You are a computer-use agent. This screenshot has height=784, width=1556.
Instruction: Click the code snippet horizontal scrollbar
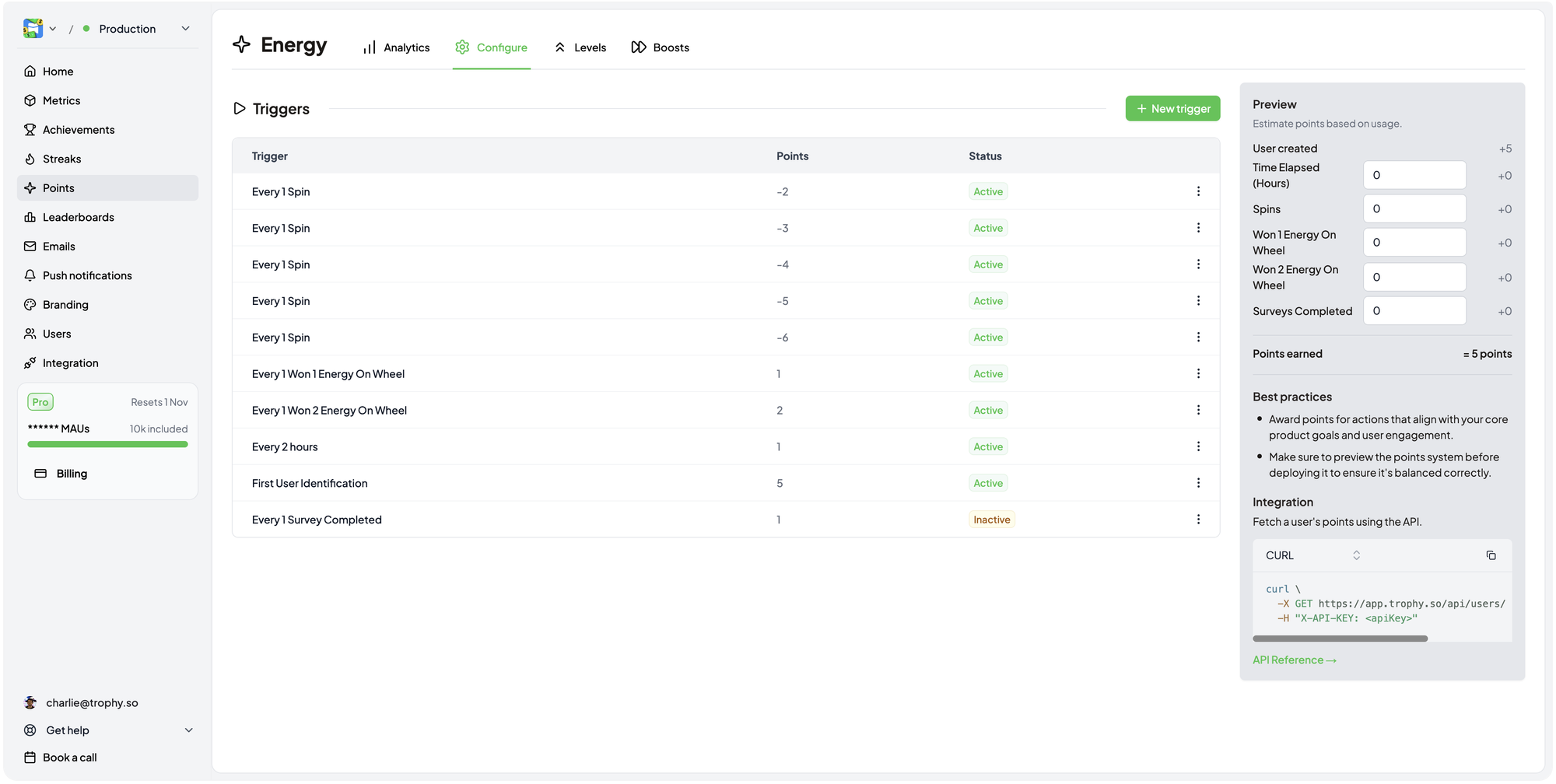point(1340,639)
